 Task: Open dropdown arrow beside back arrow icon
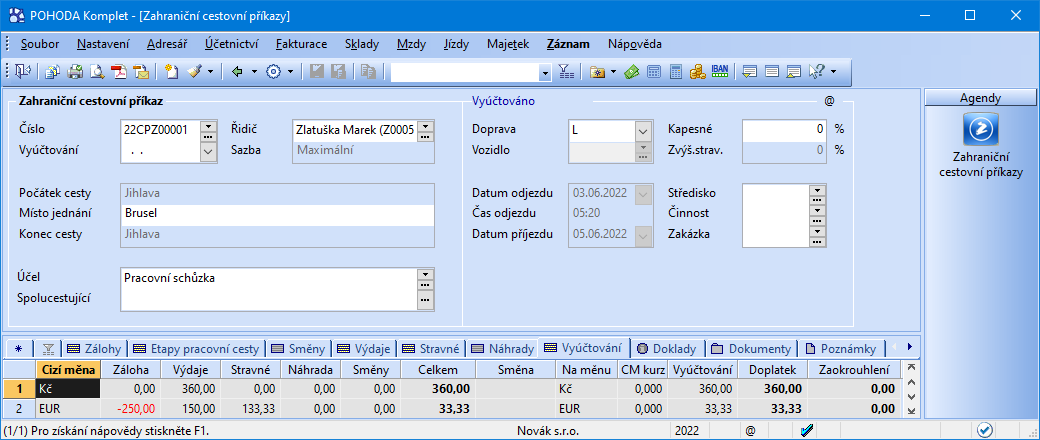pos(253,72)
